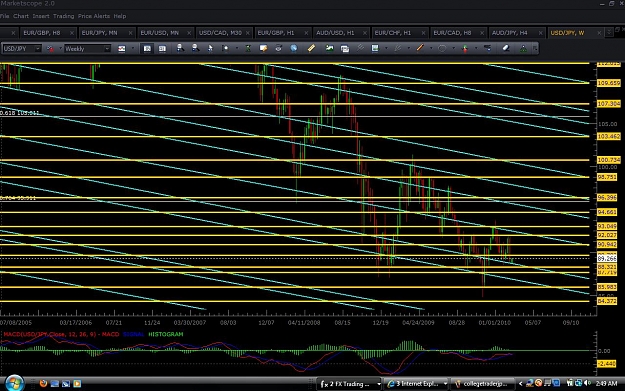The image size is (625, 391).
Task: Select the cursor pointer tool in toolbar
Action: 210,48
